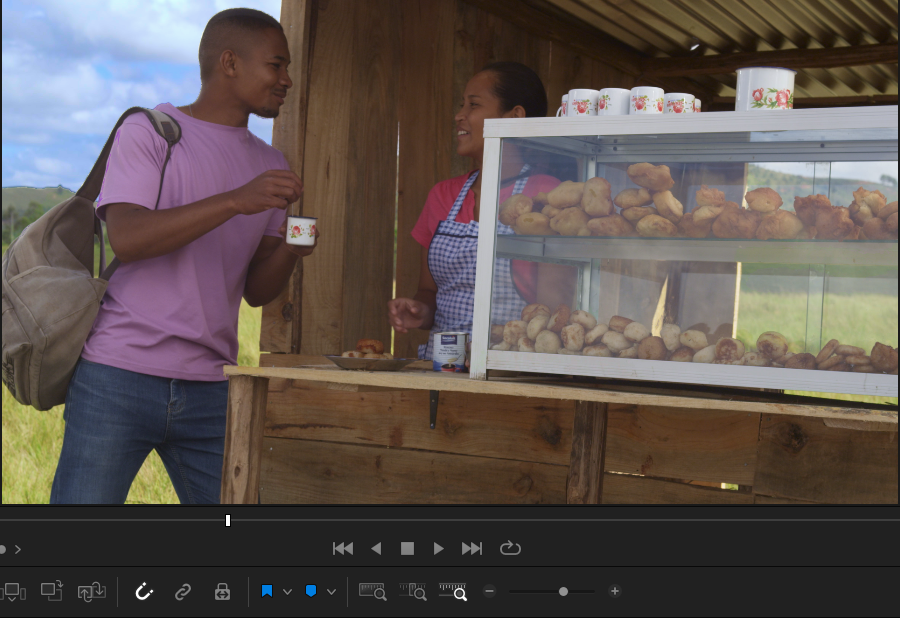Toggle linked selection chain icon
This screenshot has width=900, height=618.
pyautogui.click(x=183, y=591)
